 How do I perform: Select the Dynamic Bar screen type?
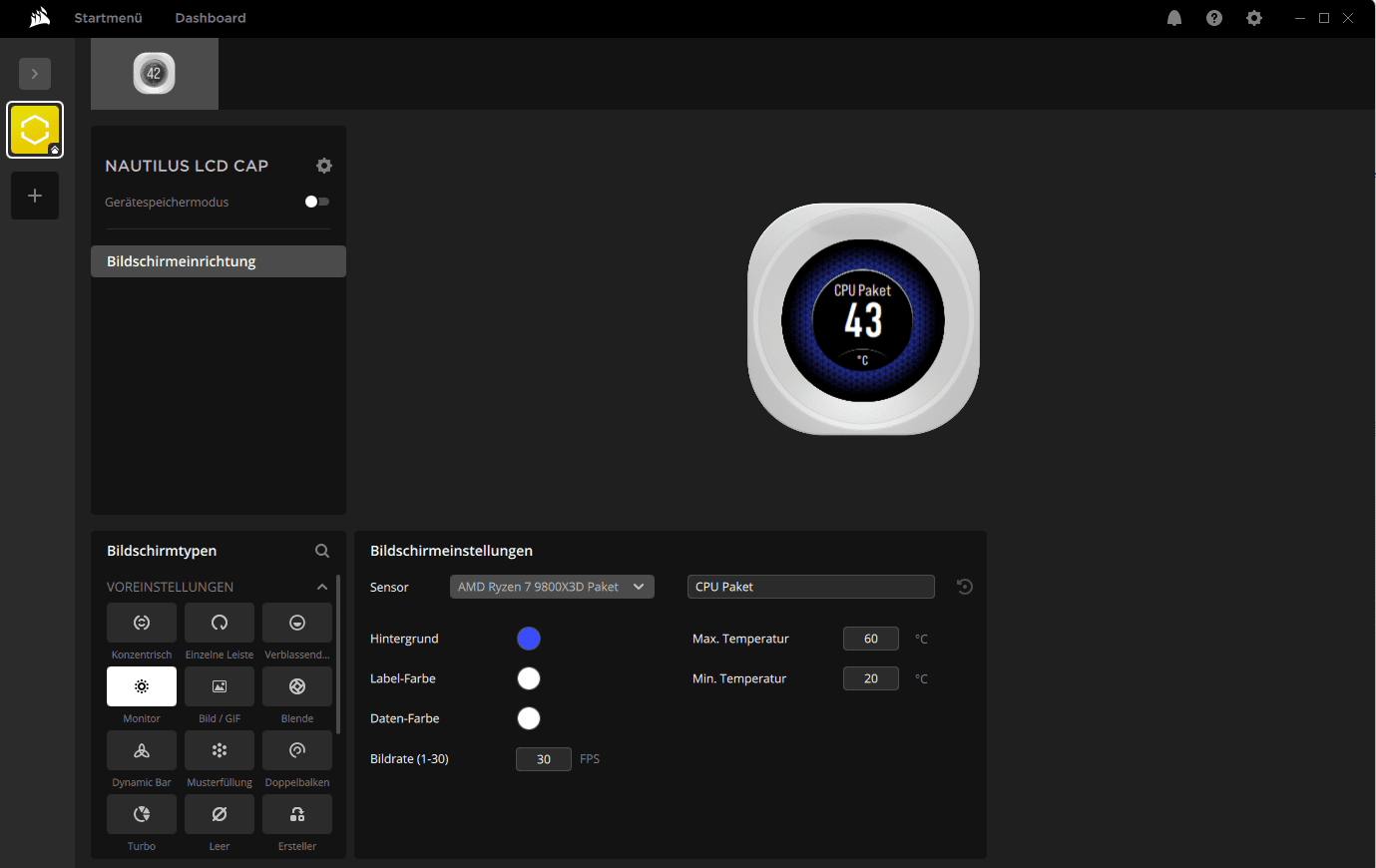[x=142, y=750]
